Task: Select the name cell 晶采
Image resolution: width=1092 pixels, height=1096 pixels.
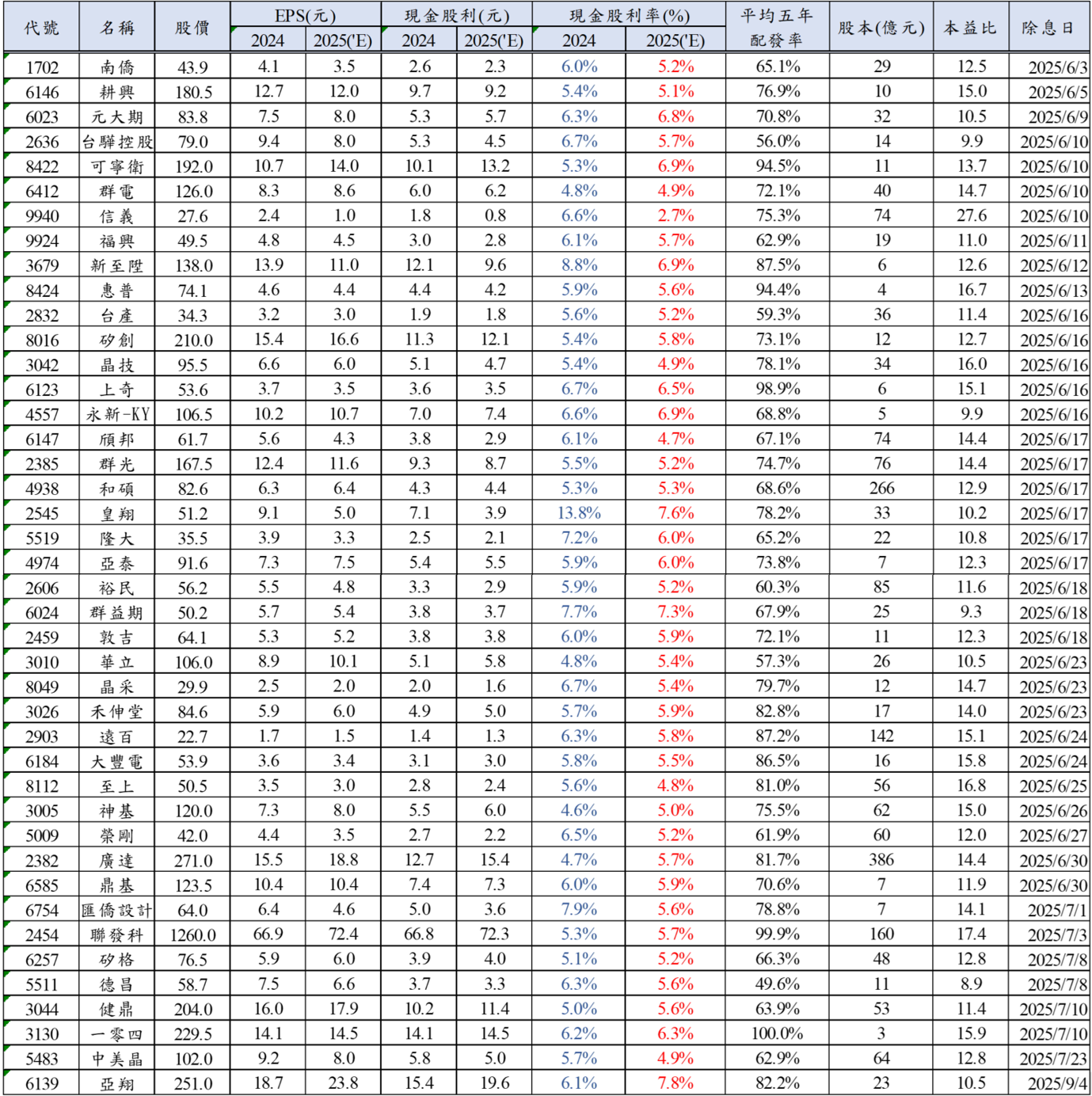Action: [117, 687]
